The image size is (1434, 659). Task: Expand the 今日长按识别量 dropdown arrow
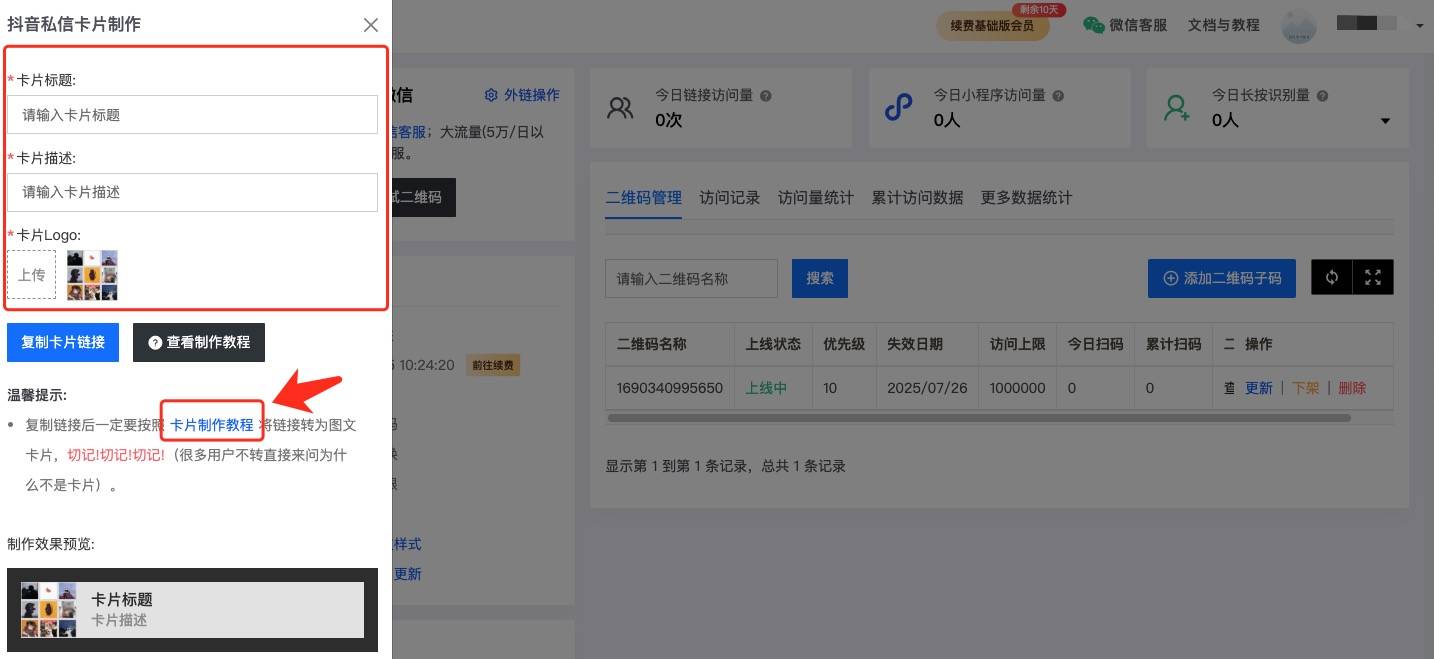(x=1385, y=120)
